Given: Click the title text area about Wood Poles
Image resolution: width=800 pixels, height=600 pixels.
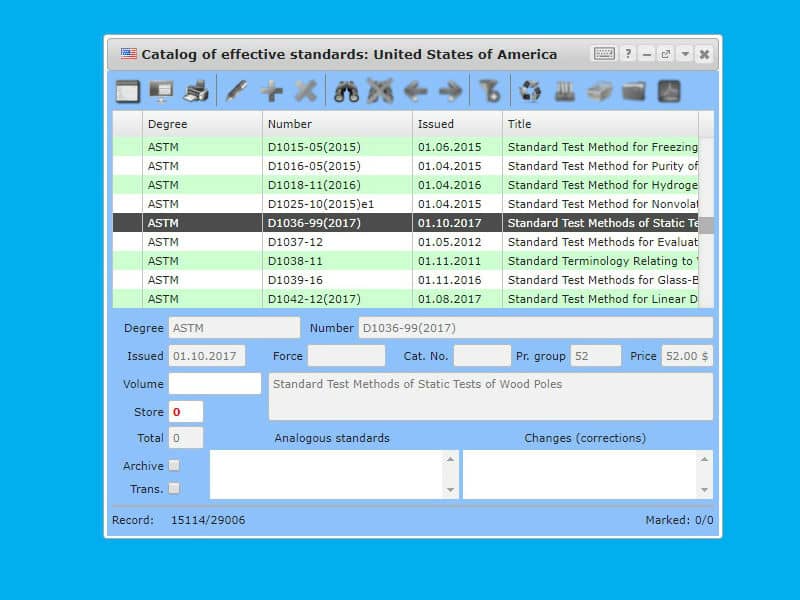Looking at the screenshot, I should [491, 396].
